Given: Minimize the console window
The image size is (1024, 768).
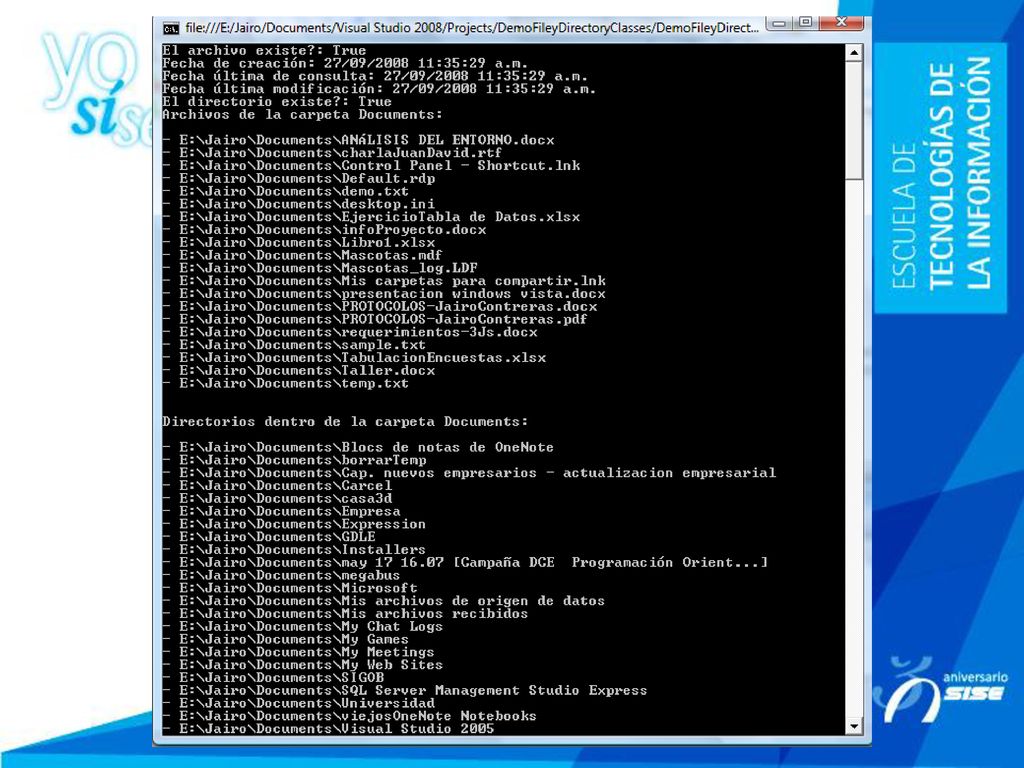Looking at the screenshot, I should point(778,24).
